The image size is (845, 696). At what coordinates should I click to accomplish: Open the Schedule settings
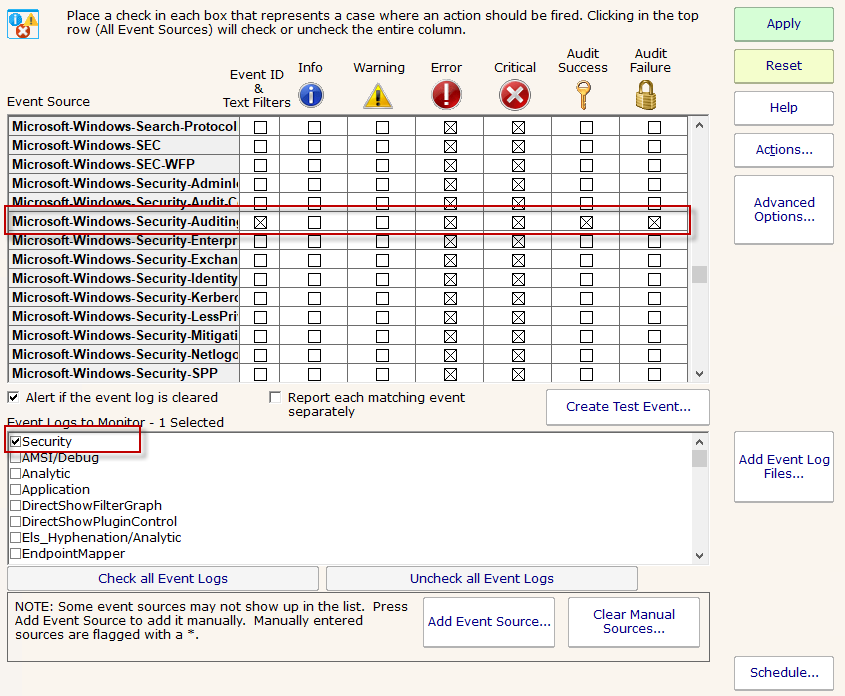pos(784,673)
